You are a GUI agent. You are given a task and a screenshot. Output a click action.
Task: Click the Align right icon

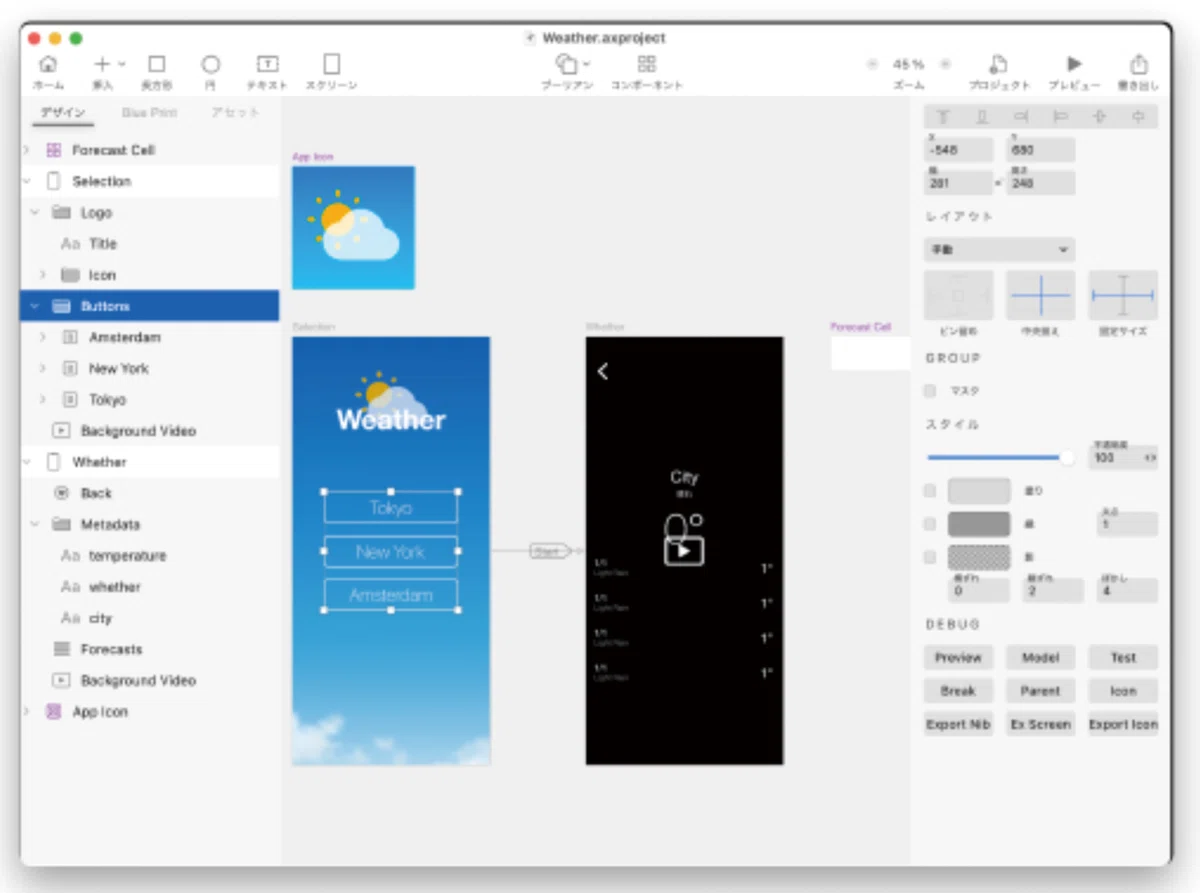pos(1021,117)
